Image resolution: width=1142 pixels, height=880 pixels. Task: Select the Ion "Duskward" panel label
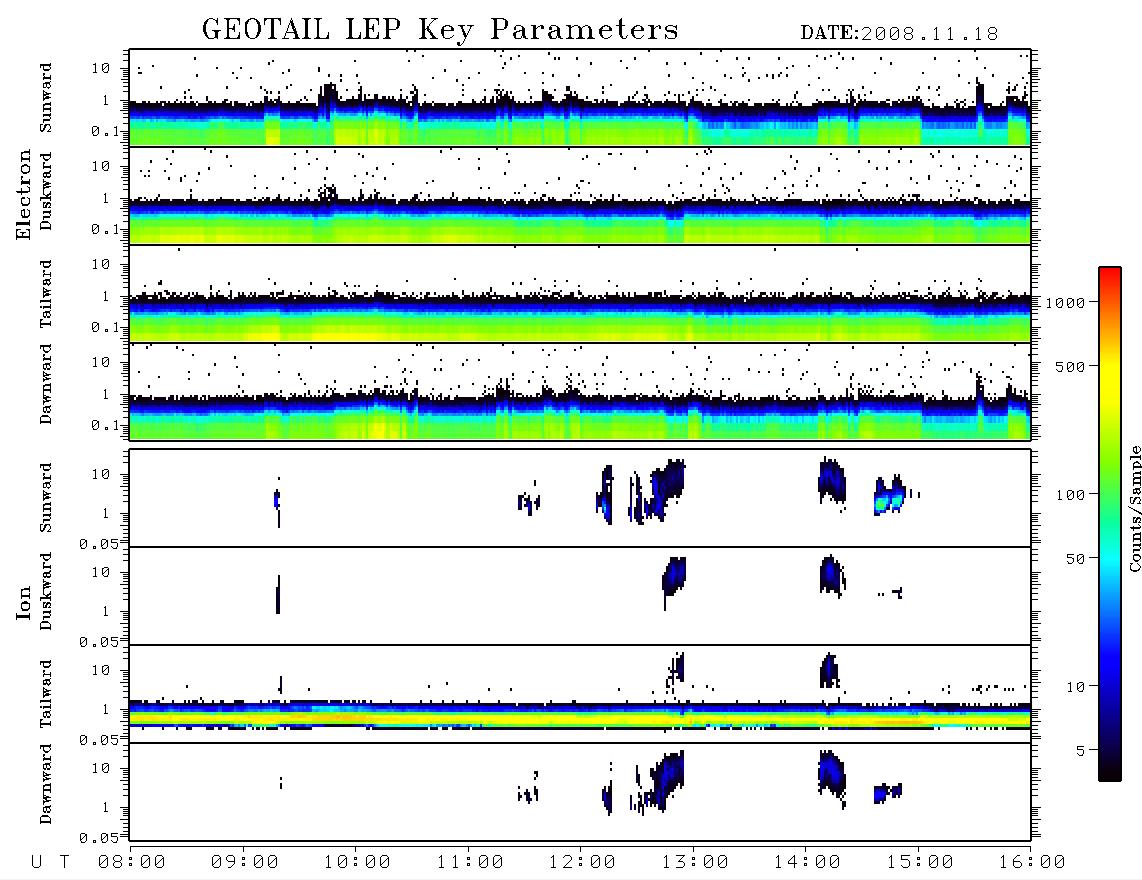[x=46, y=591]
